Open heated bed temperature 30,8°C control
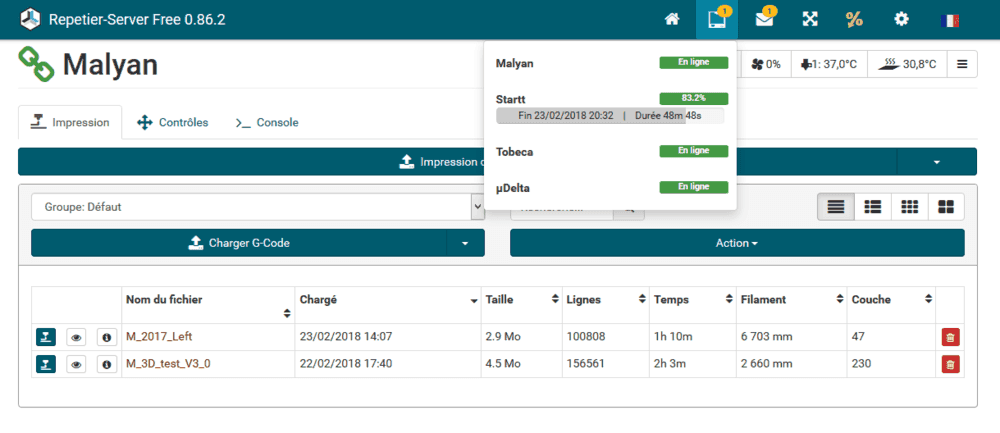The height and width of the screenshot is (433, 1000). coord(907,64)
